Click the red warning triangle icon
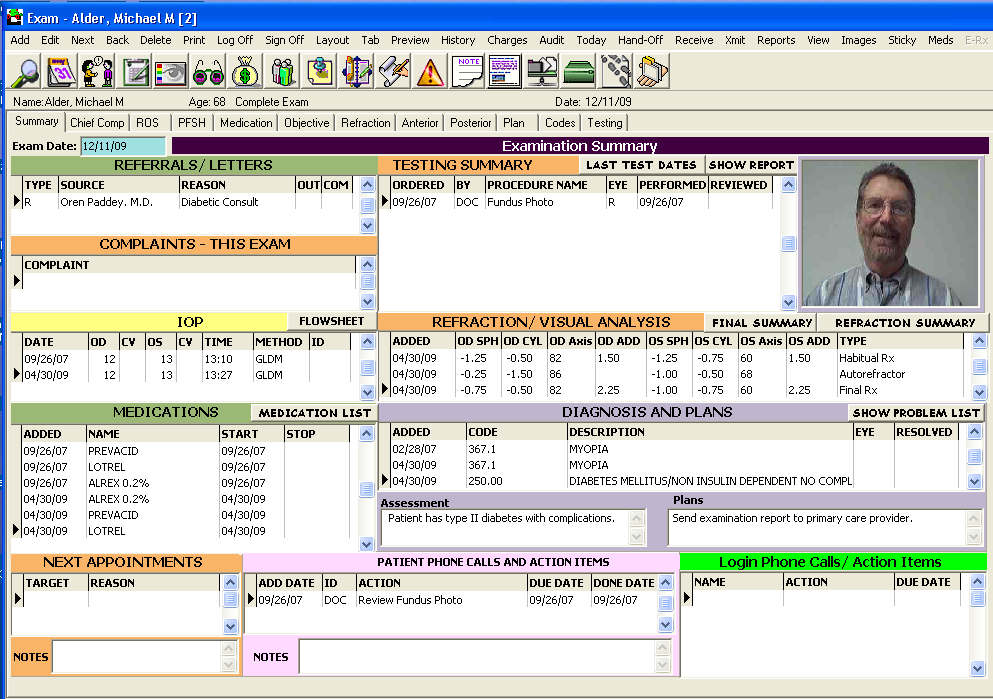993x699 pixels. coord(430,72)
